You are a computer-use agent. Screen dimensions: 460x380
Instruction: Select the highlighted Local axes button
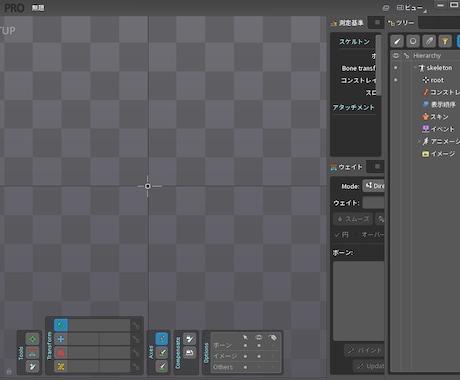(x=162, y=339)
